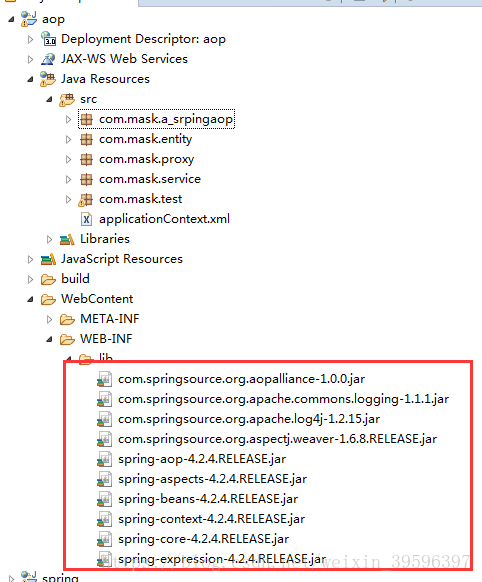
Task: Select Deployment Descriptor: aop label
Action: 143,39
